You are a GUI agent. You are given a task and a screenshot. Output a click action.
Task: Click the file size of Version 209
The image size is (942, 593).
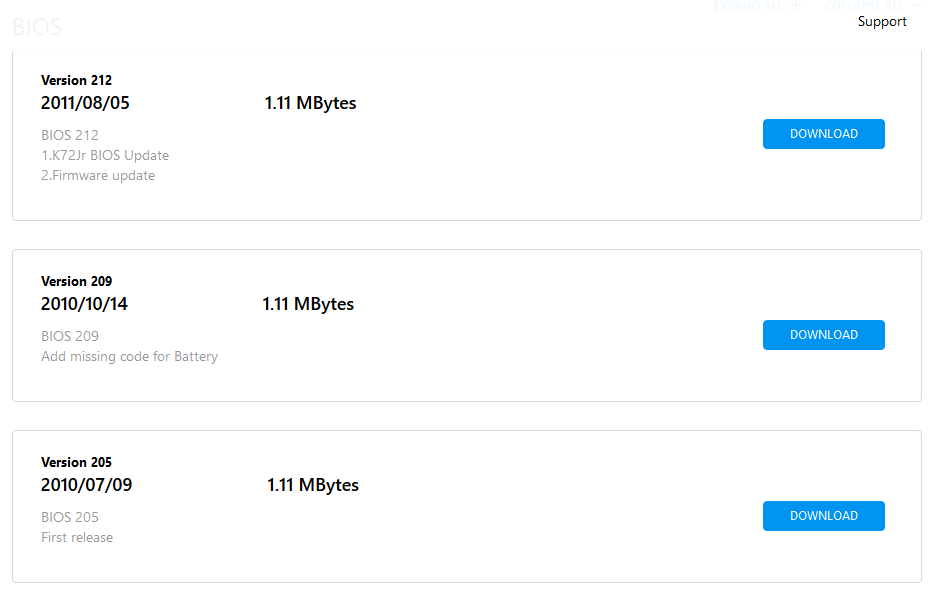(308, 304)
